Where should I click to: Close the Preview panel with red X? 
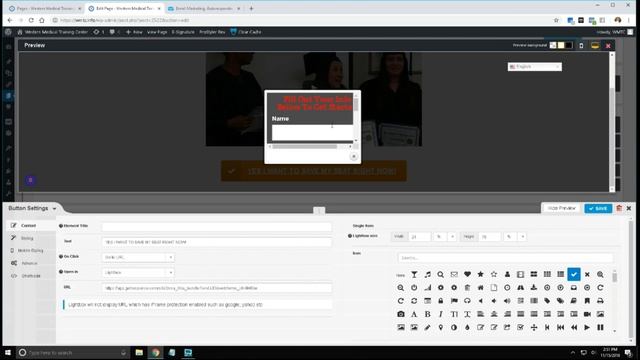pos(608,46)
